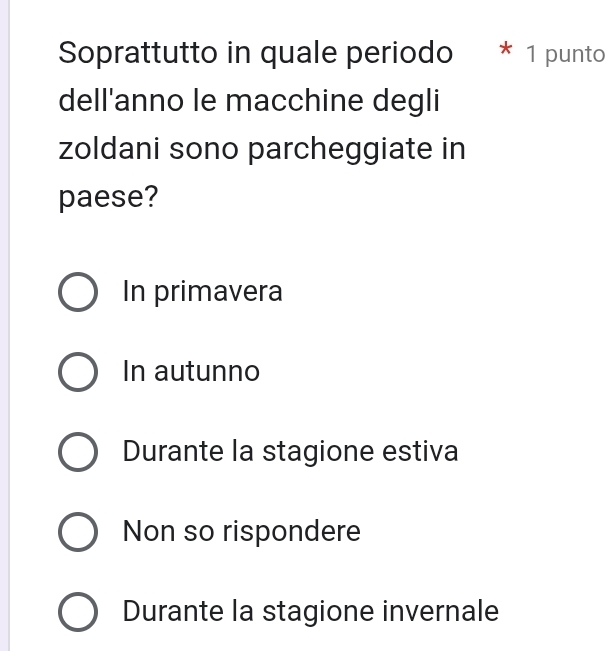Tick the Durante la stagione estiva radio circle
This screenshot has height=651, width=616.
(x=79, y=452)
